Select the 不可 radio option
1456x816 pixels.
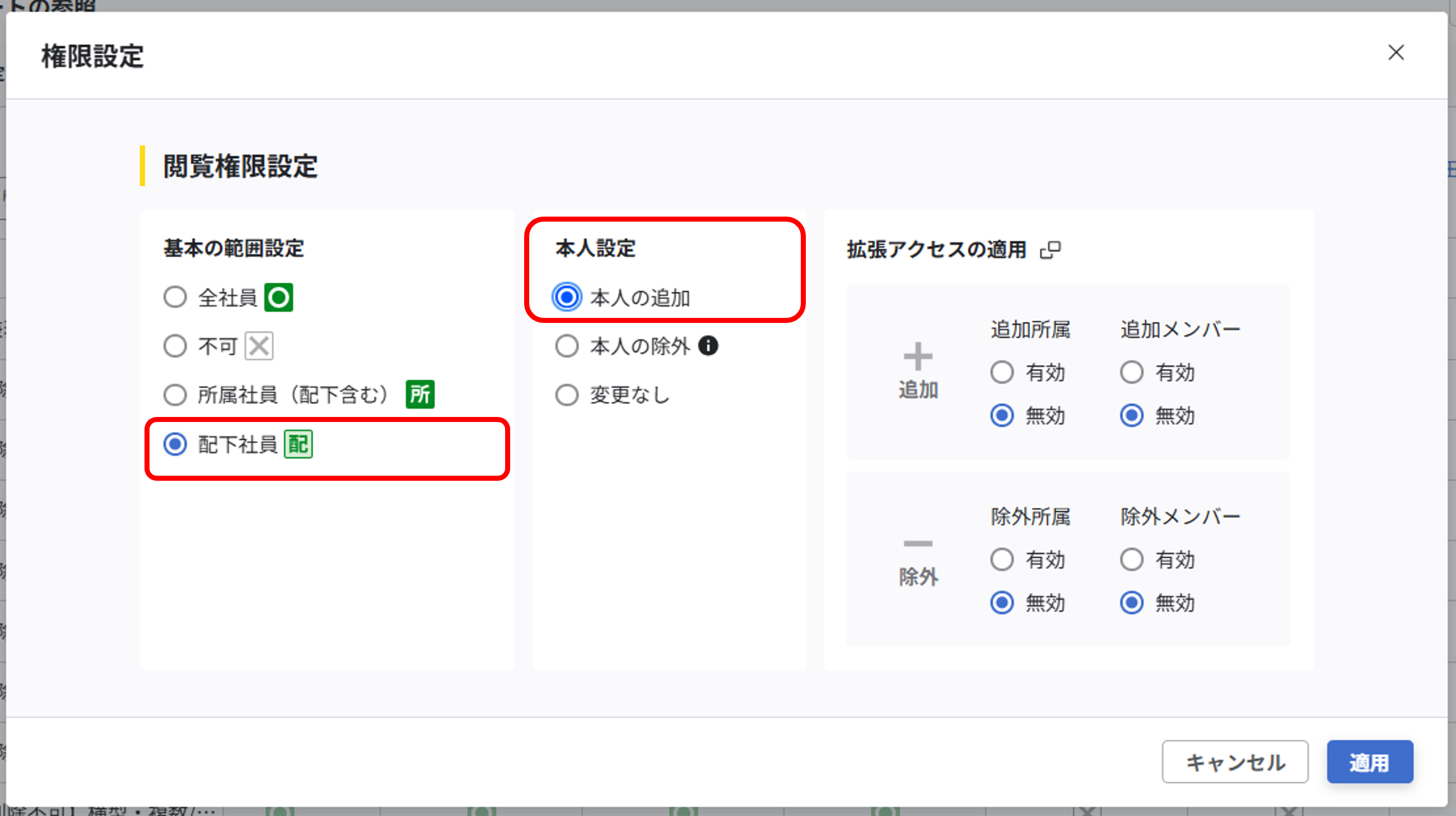[x=175, y=346]
